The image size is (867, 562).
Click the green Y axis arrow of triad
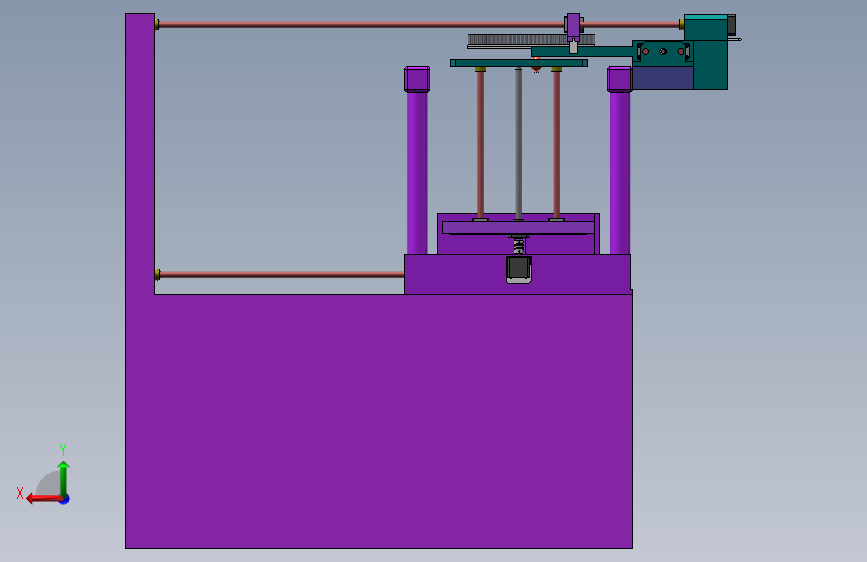[x=64, y=478]
